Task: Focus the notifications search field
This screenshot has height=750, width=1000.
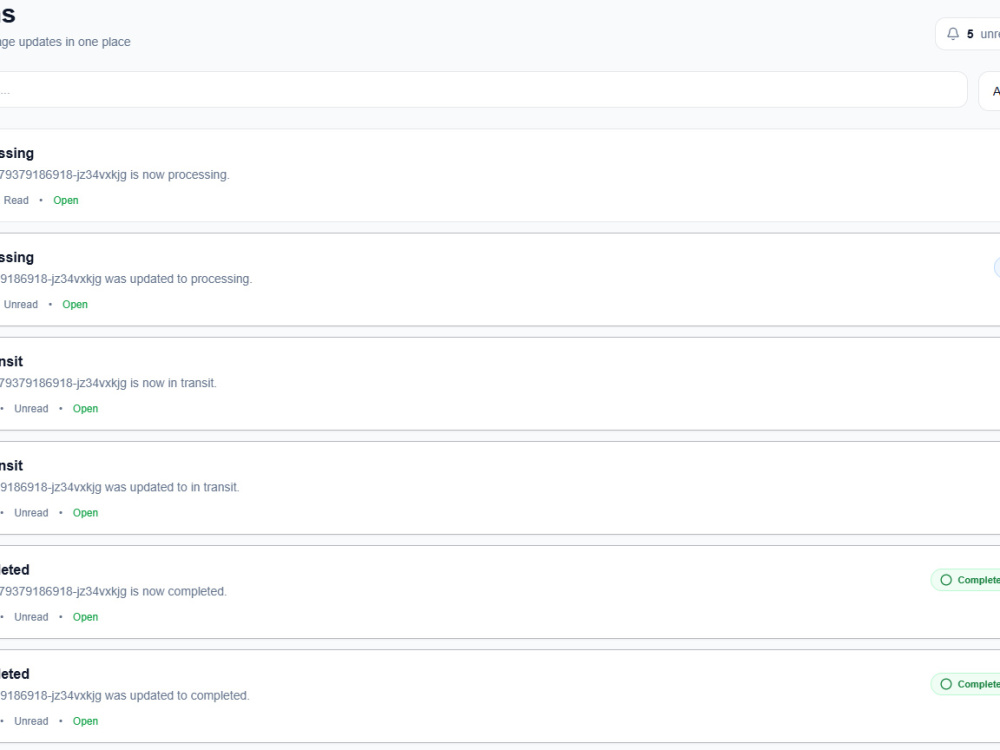Action: click(x=483, y=90)
